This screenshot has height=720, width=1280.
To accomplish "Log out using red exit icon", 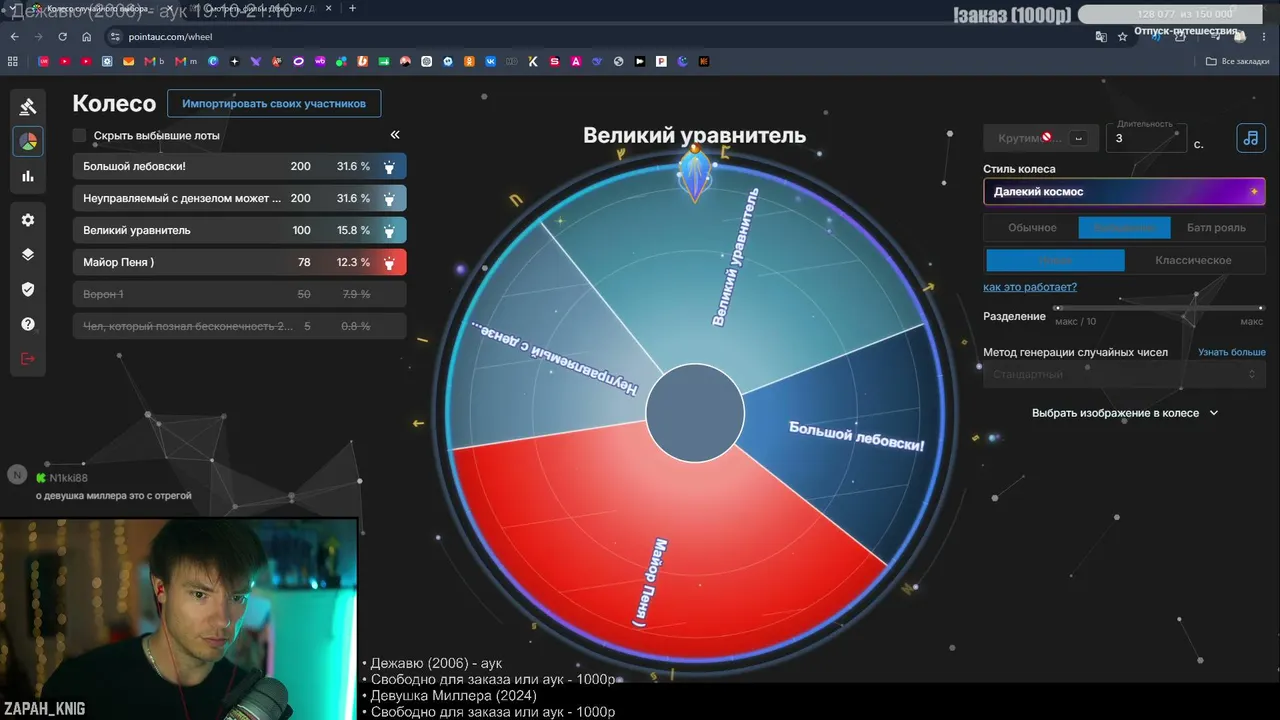I will point(28,359).
